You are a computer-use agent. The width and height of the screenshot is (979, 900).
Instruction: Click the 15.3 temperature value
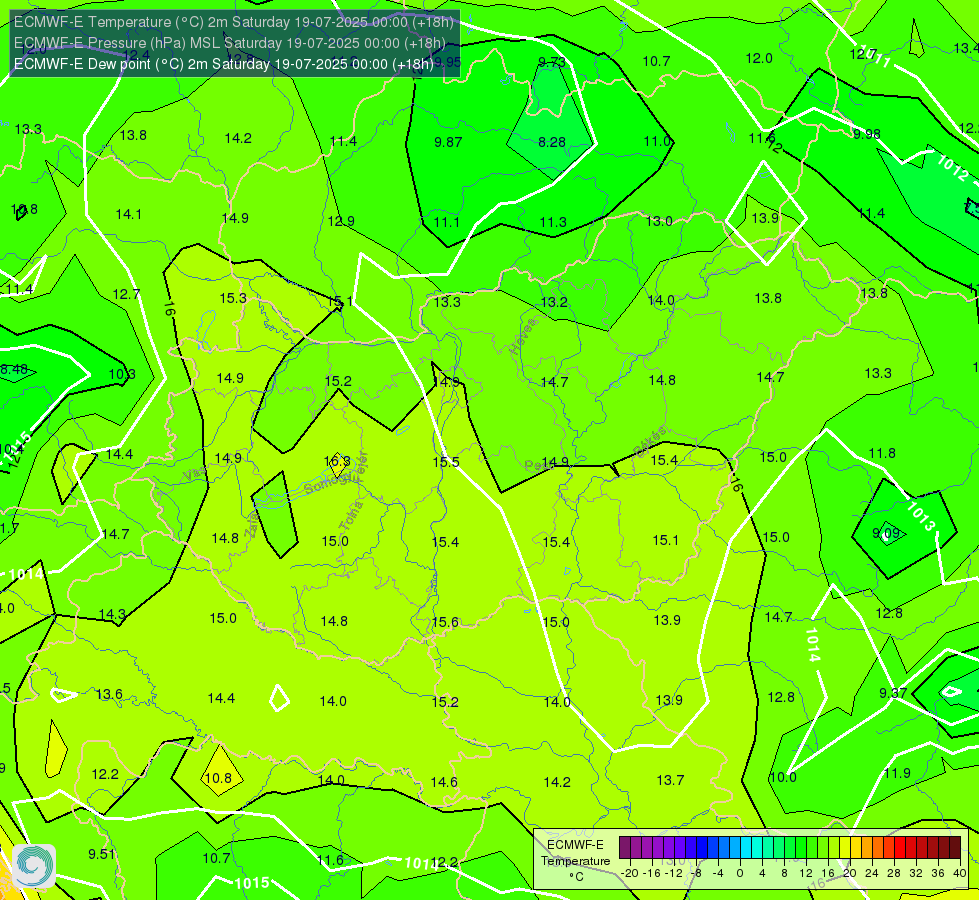tap(233, 298)
